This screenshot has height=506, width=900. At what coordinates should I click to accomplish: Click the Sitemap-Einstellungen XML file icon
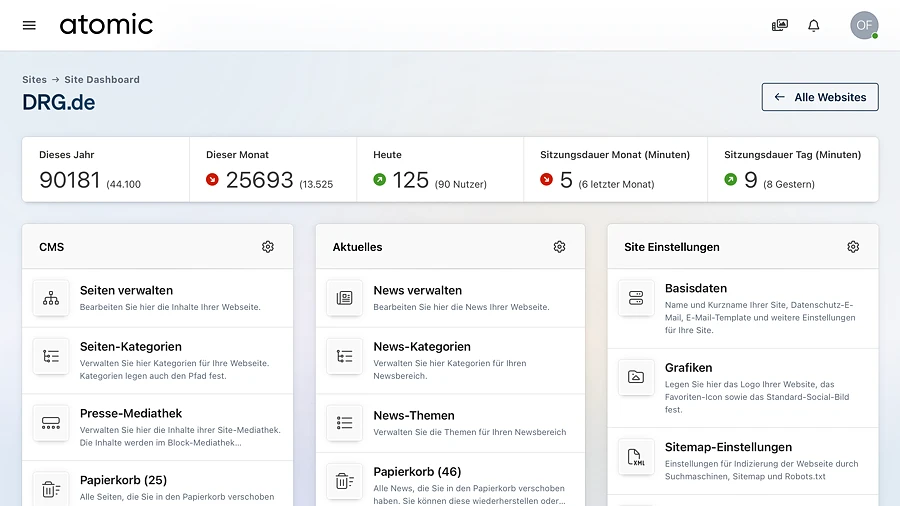tap(636, 456)
